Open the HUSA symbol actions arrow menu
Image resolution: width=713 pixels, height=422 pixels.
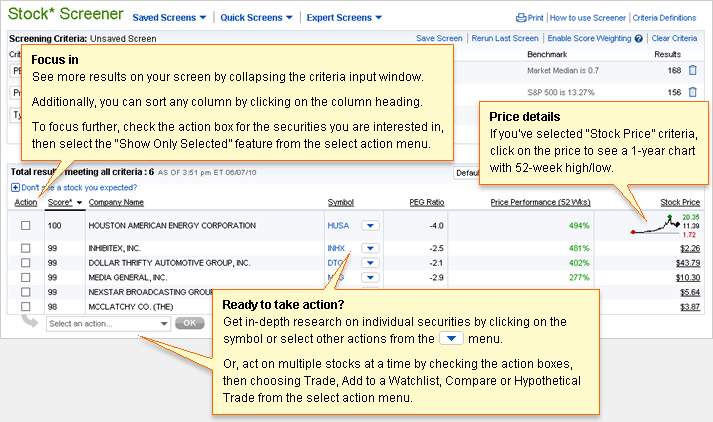[x=370, y=226]
